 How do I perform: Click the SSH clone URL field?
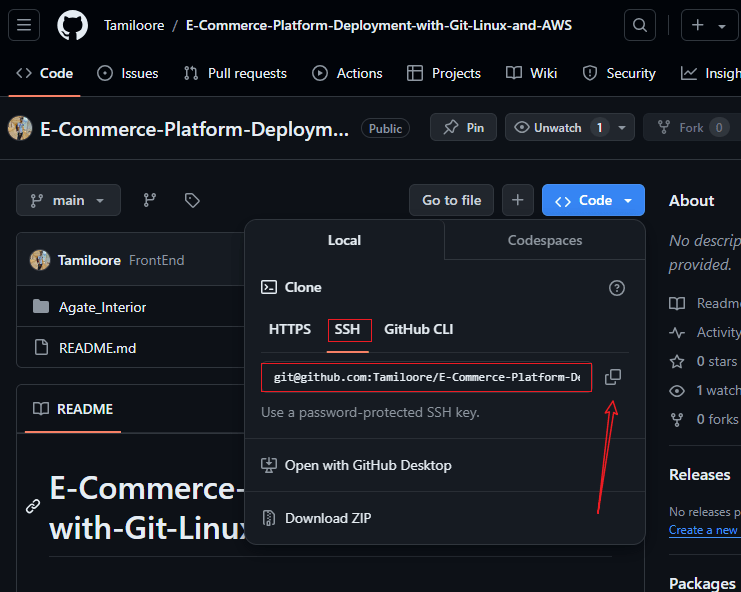pos(426,378)
